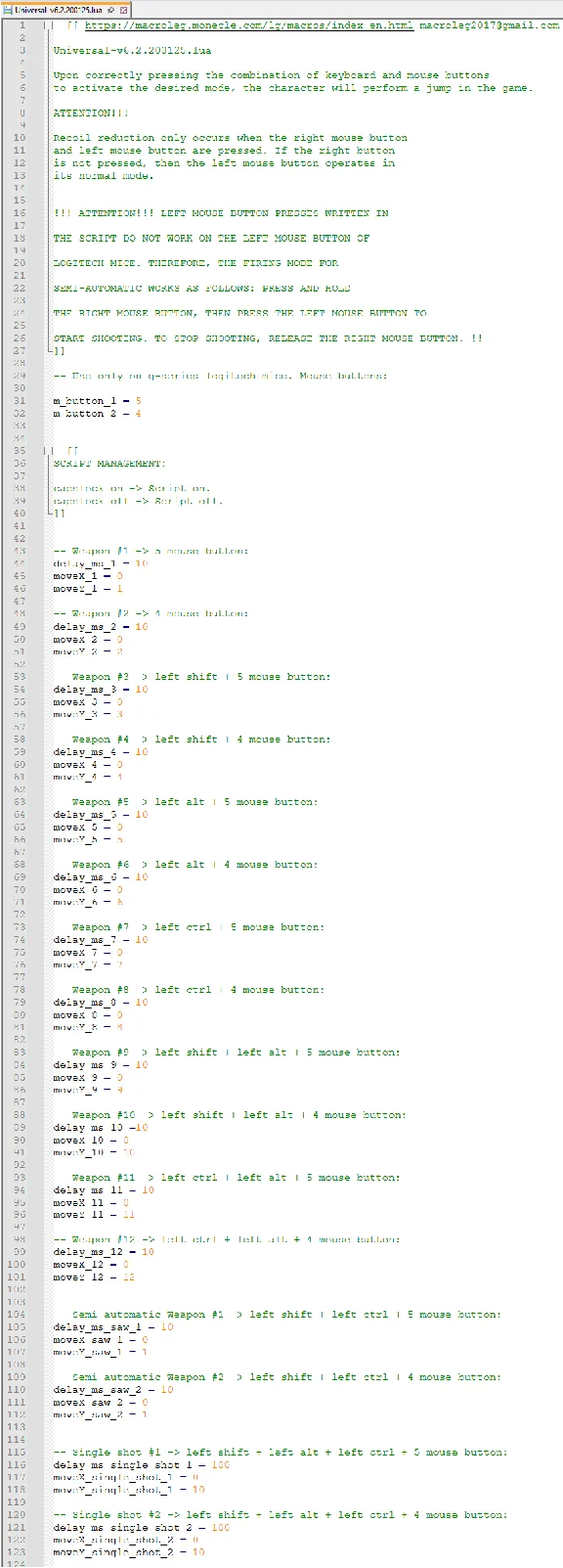Image resolution: width=563 pixels, height=1568 pixels.
Task: Click the 'capslock on -> Script on.' line
Action: [x=131, y=488]
